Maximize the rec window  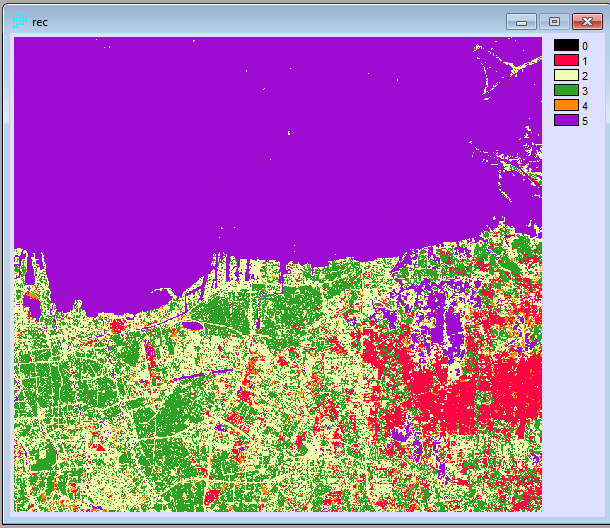(x=553, y=21)
